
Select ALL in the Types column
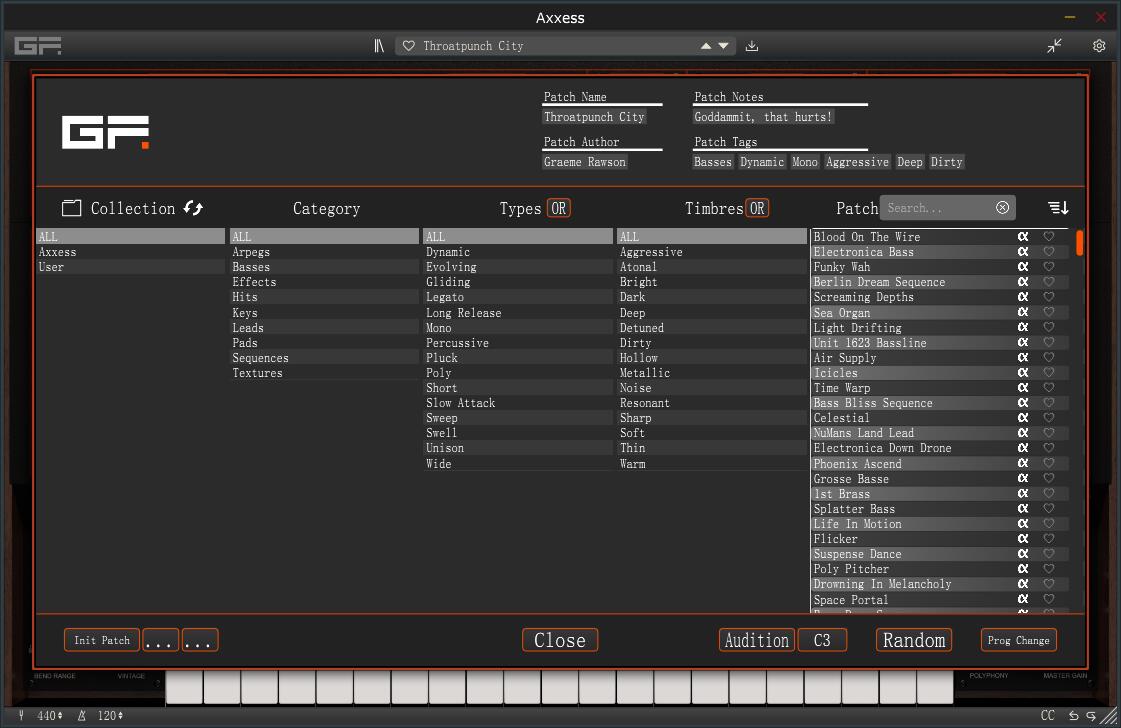click(518, 237)
